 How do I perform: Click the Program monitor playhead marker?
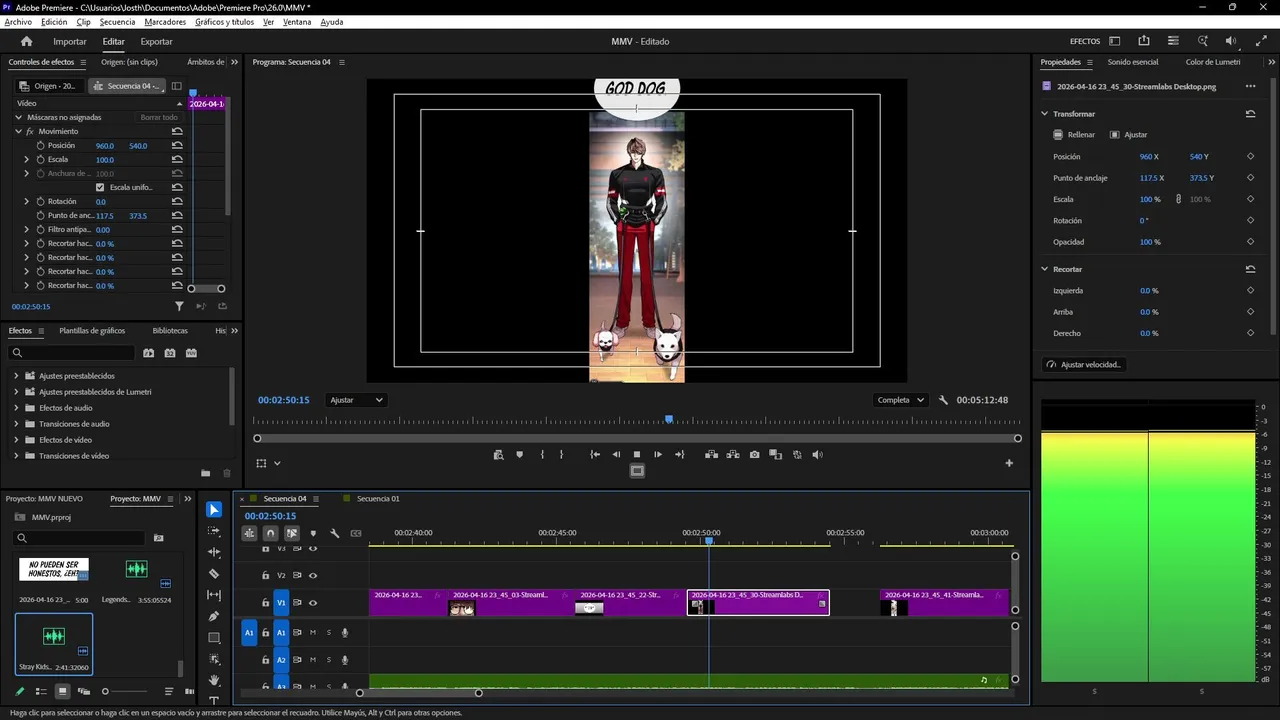[x=669, y=420]
